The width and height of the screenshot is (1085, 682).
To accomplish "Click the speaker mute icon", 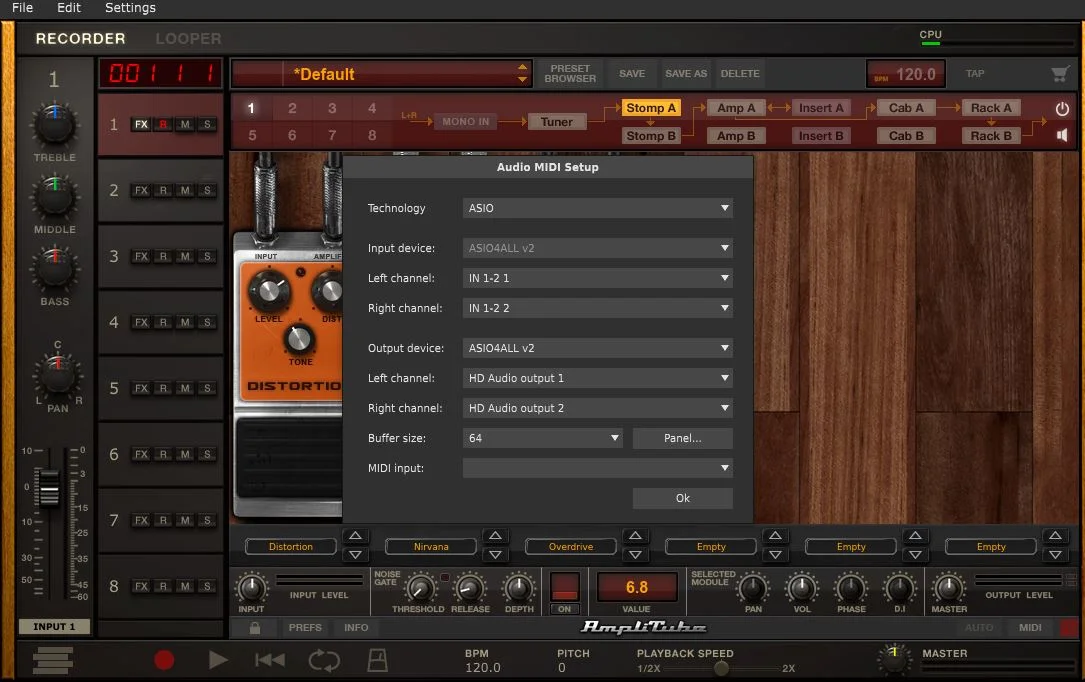I will coord(1062,135).
